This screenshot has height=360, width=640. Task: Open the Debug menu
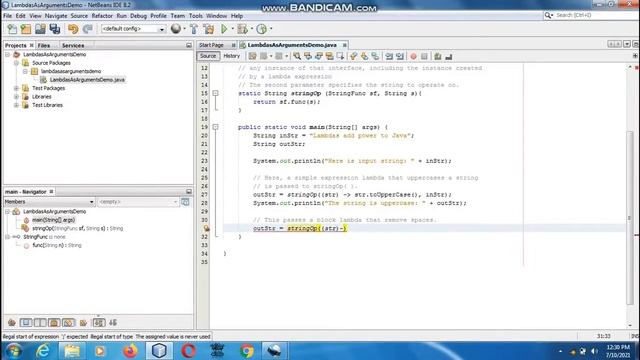[138, 16]
